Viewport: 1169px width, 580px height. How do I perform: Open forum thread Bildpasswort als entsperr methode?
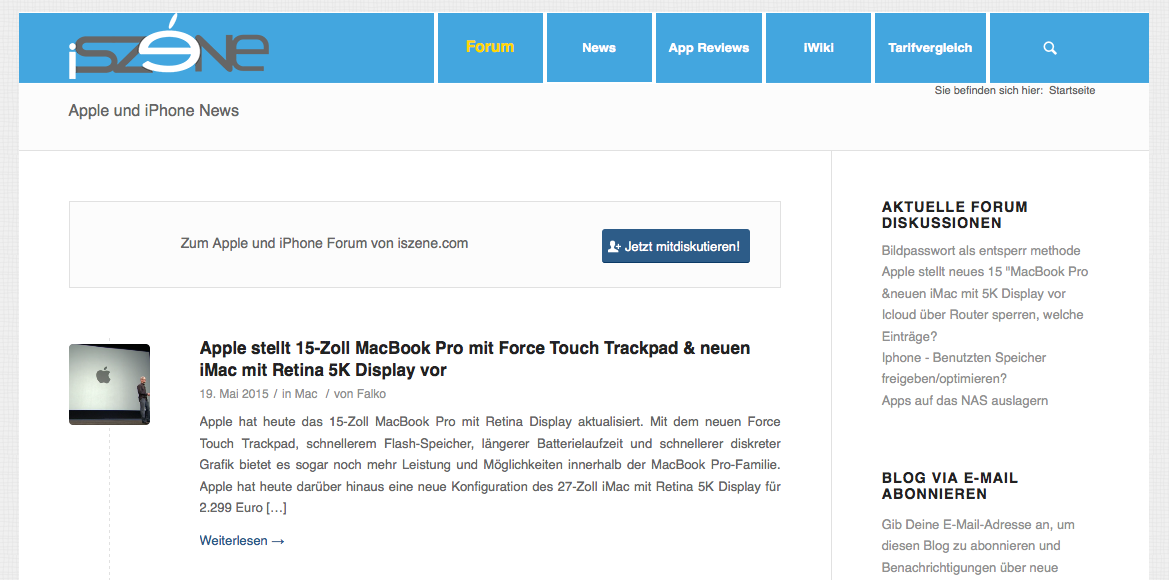point(980,250)
